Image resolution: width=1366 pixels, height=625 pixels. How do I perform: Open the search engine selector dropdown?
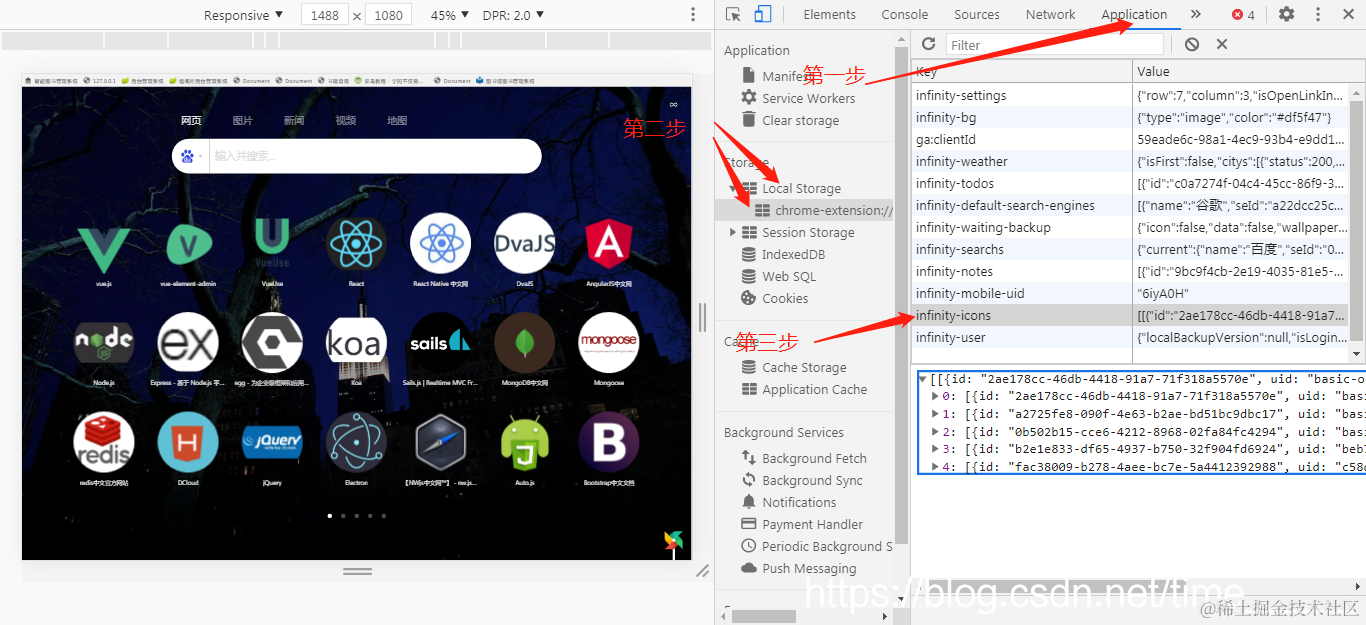[190, 156]
